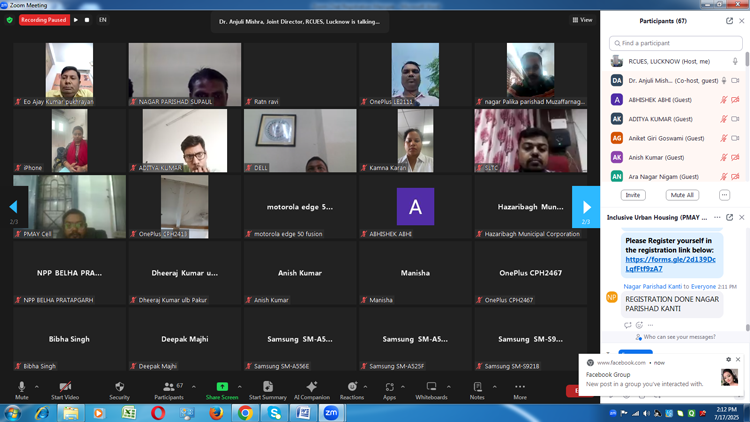750x422 pixels.
Task: Stop the recording
Action: [x=87, y=20]
